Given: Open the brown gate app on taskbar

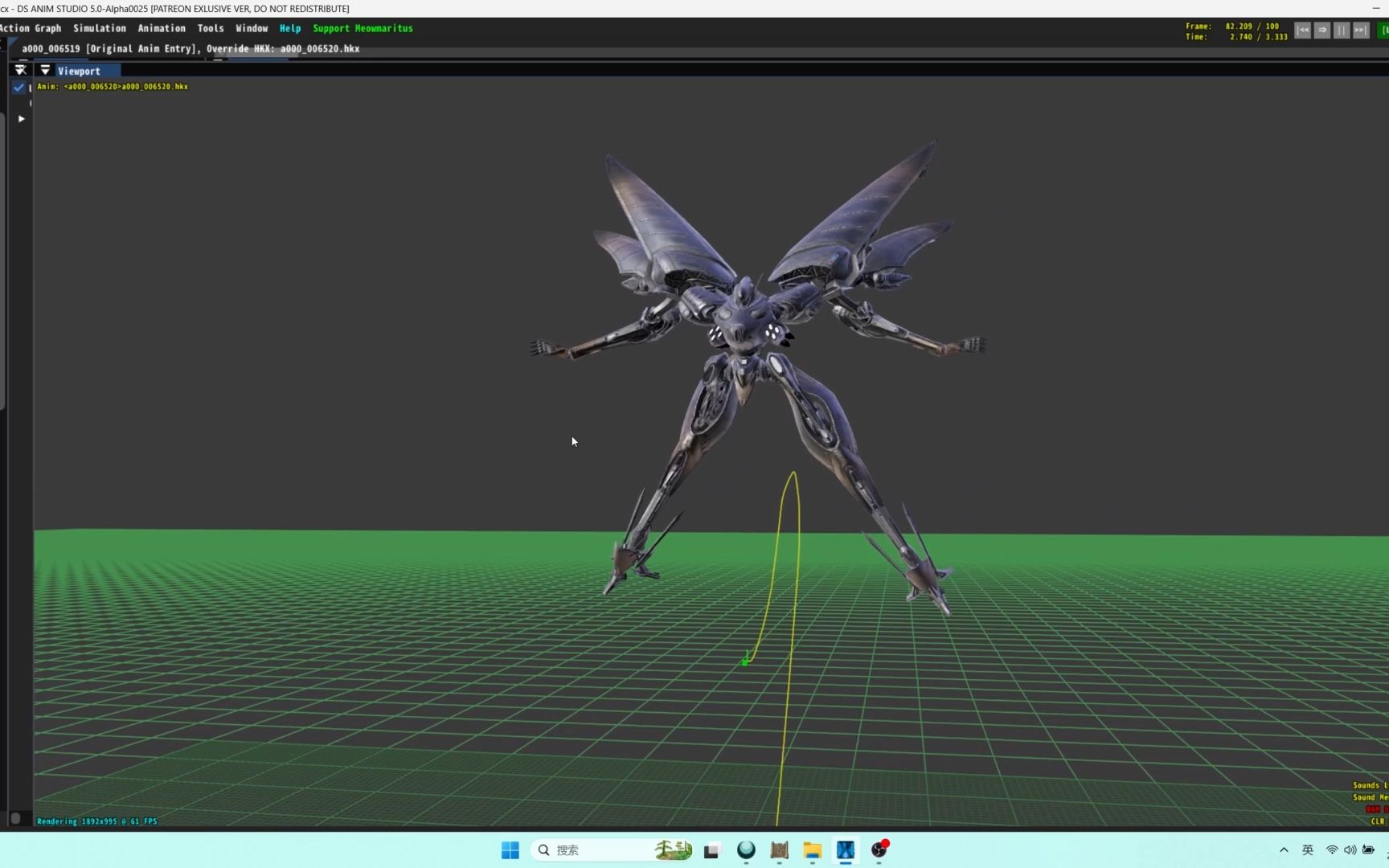Looking at the screenshot, I should coord(779,850).
